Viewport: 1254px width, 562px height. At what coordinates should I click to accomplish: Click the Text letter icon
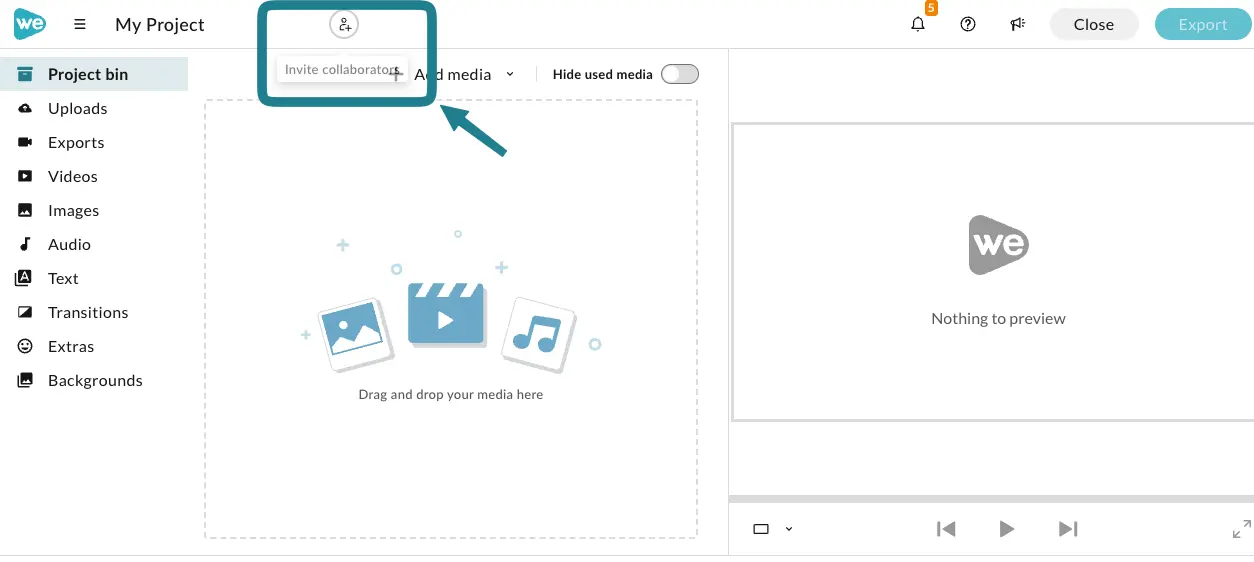[24, 278]
